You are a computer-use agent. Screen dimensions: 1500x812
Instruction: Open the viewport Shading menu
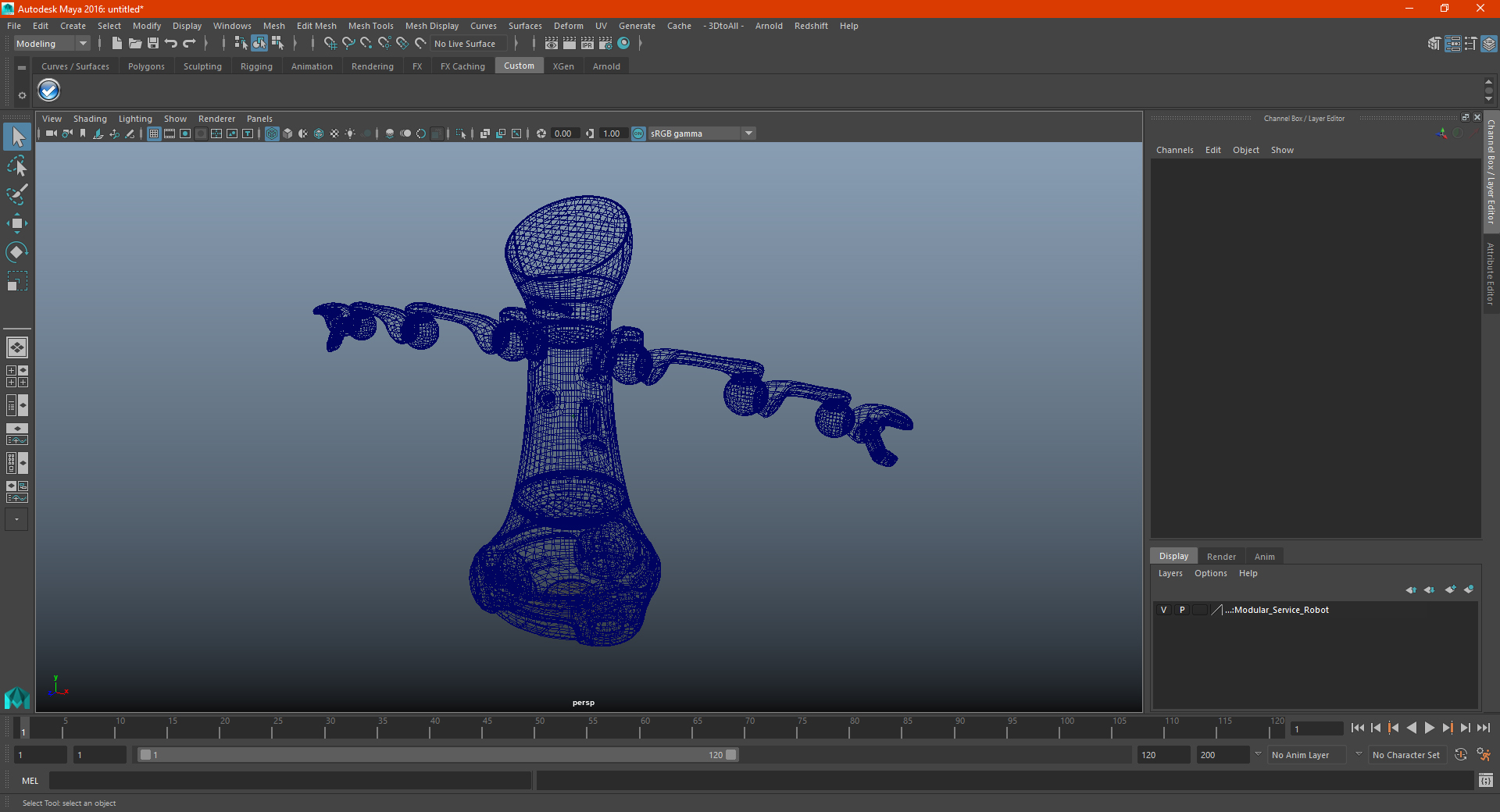(x=90, y=119)
